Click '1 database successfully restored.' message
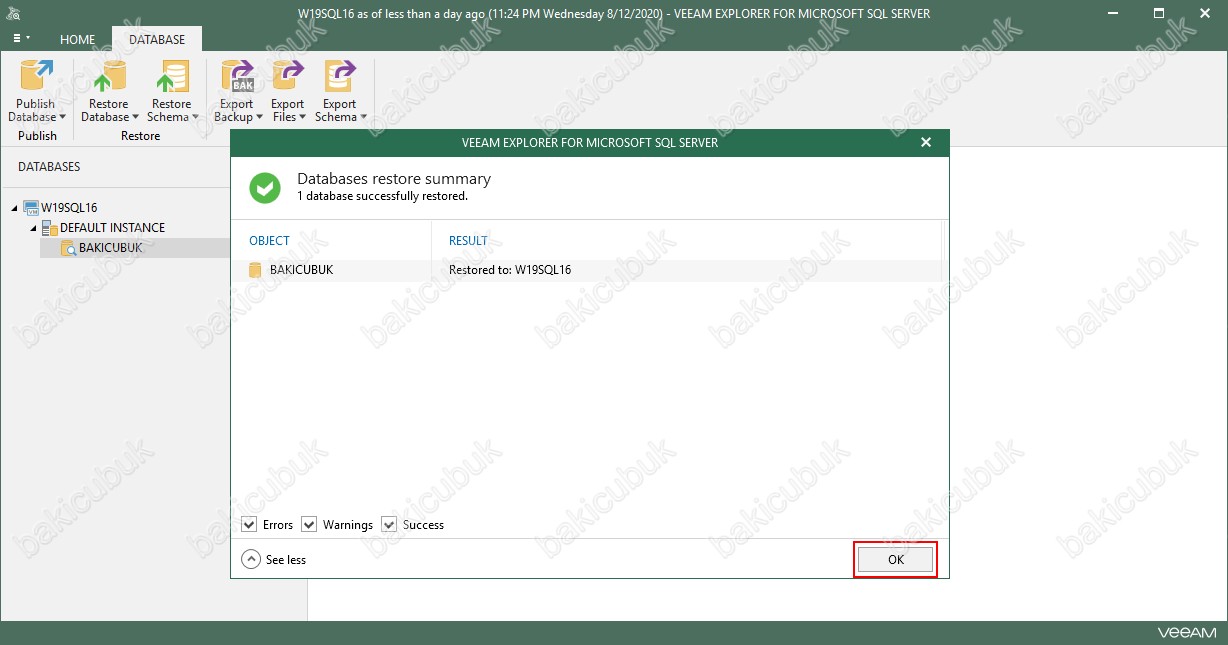Image resolution: width=1228 pixels, height=645 pixels. click(x=382, y=196)
